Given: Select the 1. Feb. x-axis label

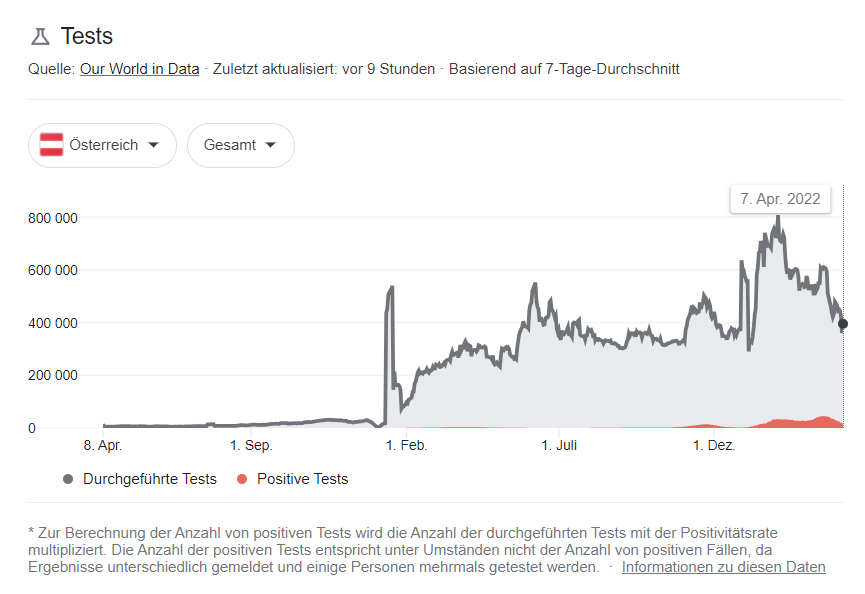Looking at the screenshot, I should [x=407, y=446].
